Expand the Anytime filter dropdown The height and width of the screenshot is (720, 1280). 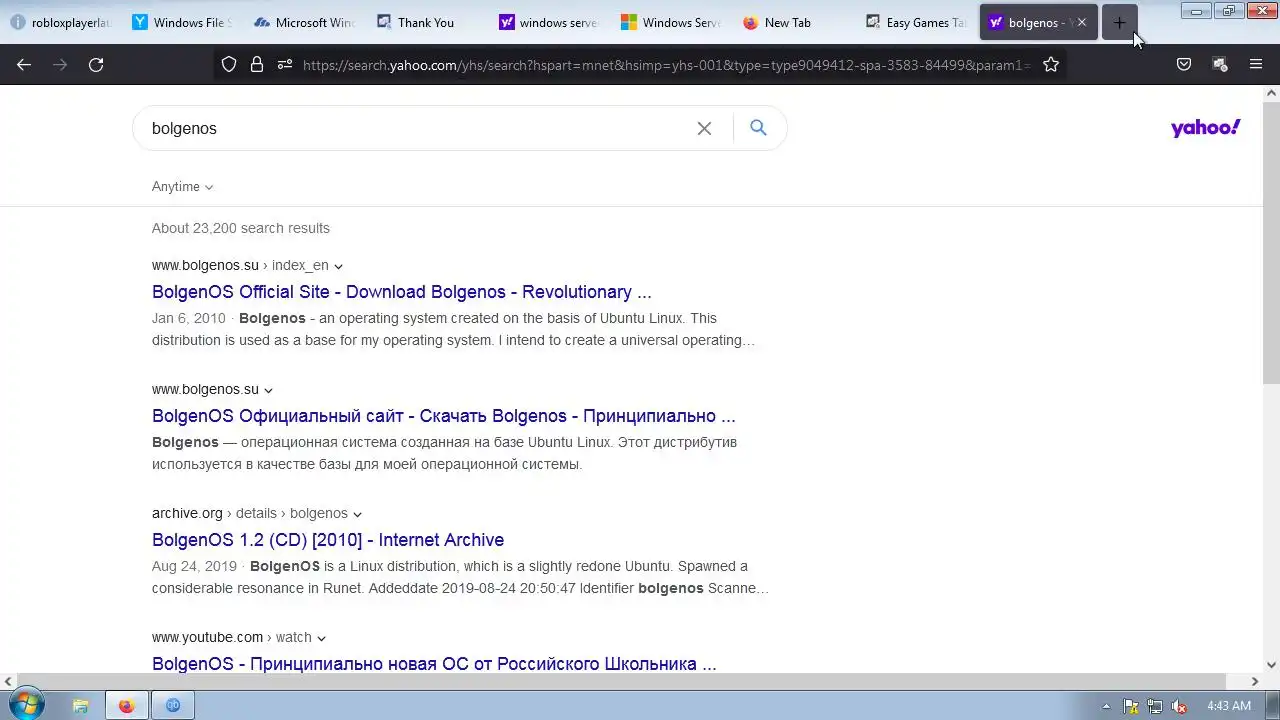pyautogui.click(x=182, y=187)
